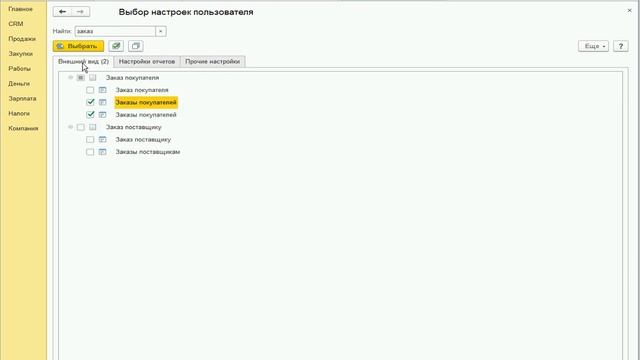The height and width of the screenshot is (360, 640).
Task: Select the non-highlighted Заказы покупателей label
Action: point(146,115)
